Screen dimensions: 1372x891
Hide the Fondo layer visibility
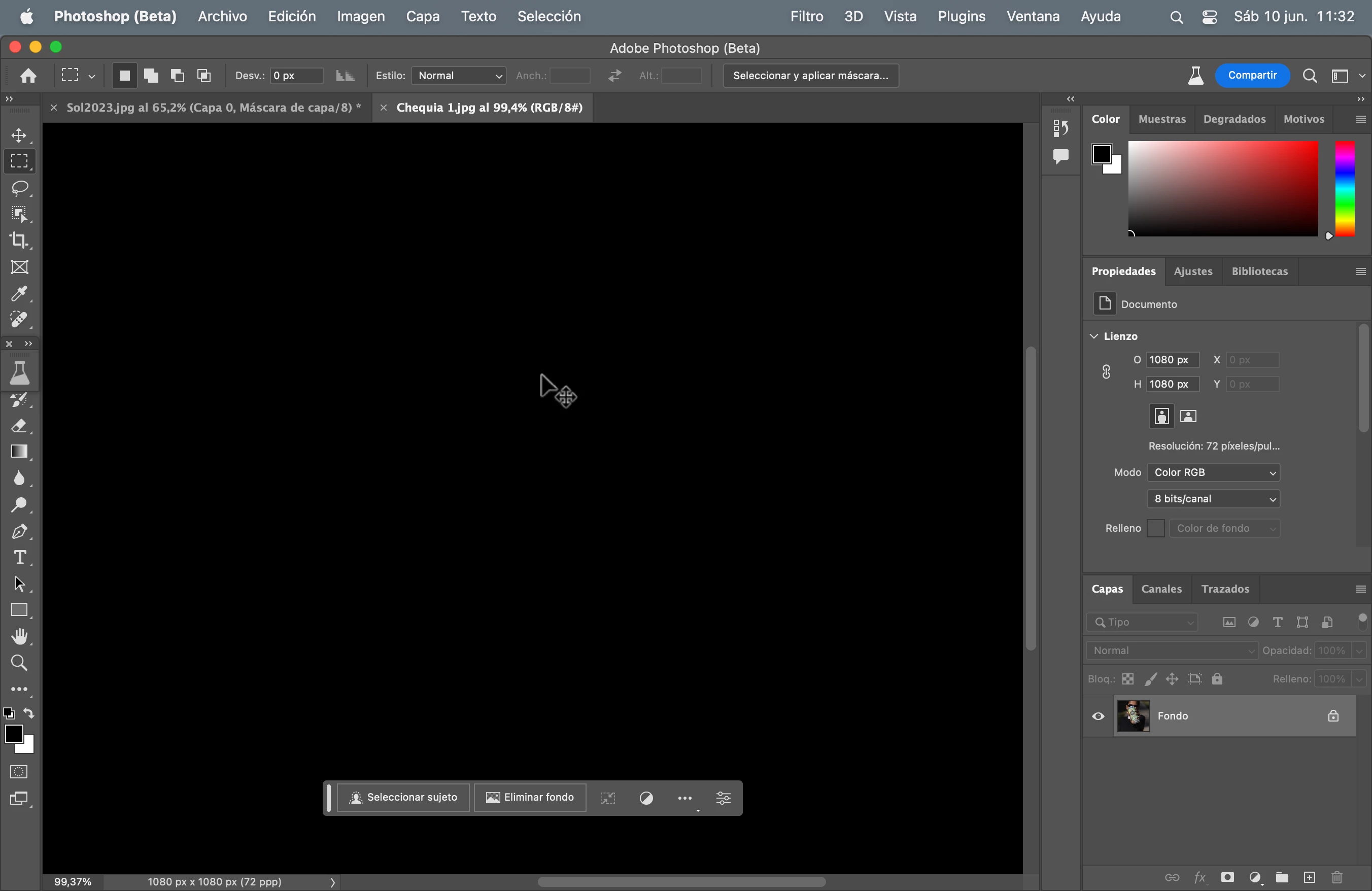(1097, 716)
